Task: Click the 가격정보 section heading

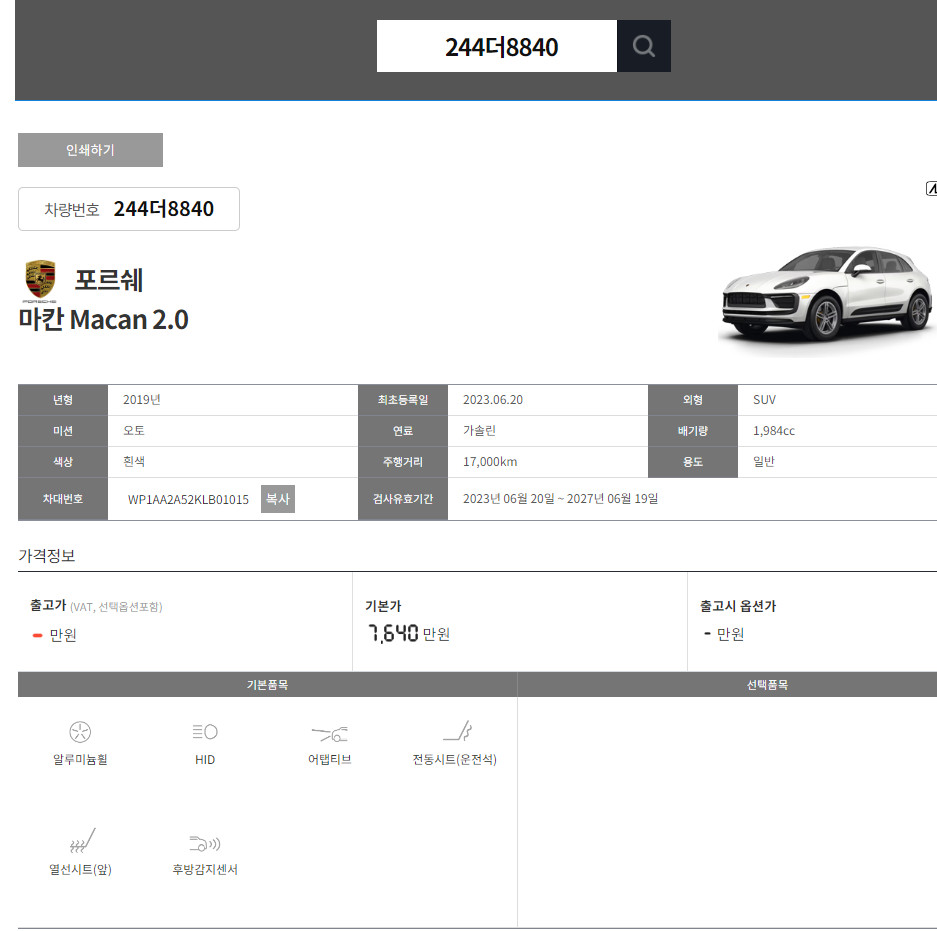Action: click(47, 556)
